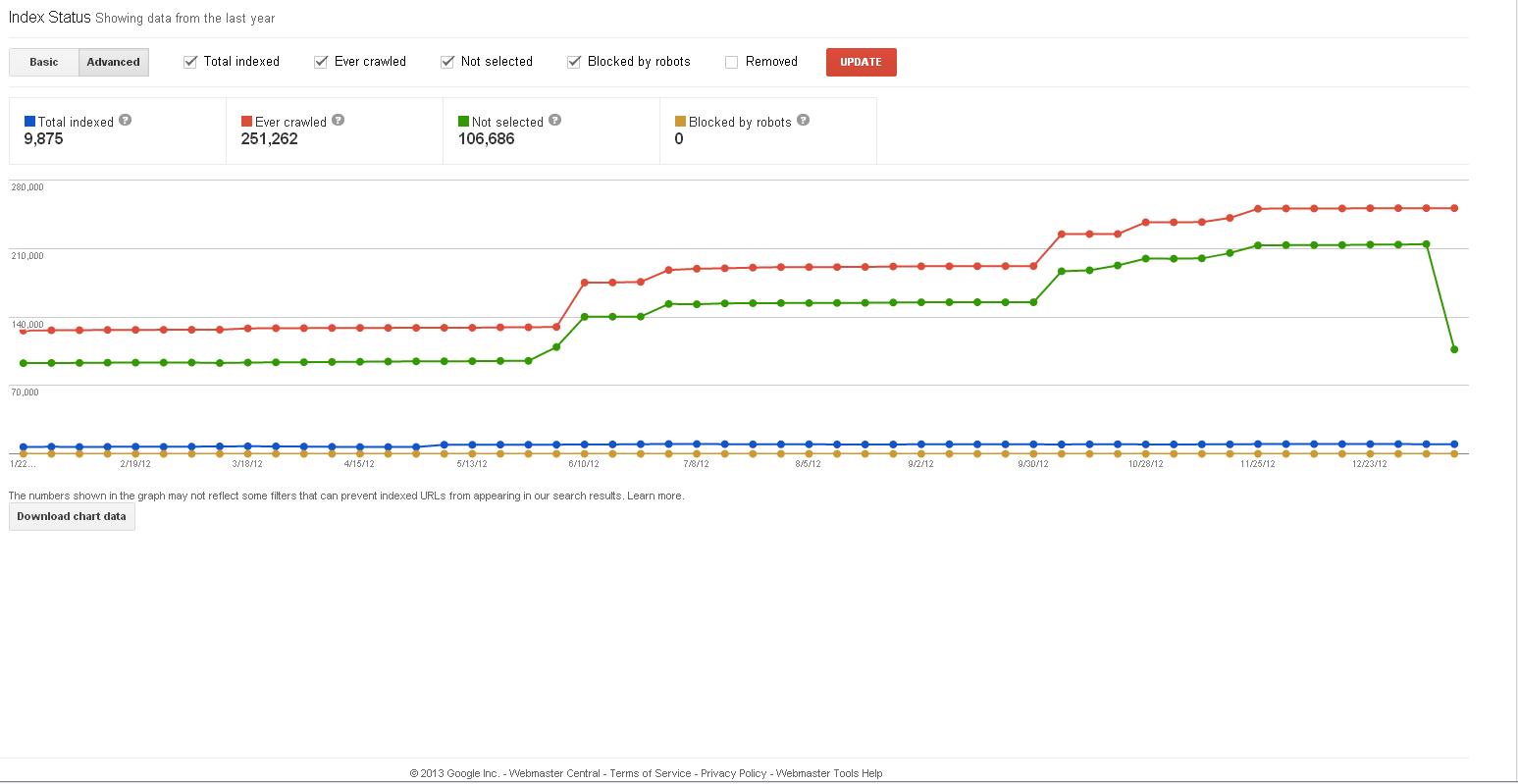Click red Ever crawled legend square
Viewport: 1518px width, 784px height.
point(246,122)
